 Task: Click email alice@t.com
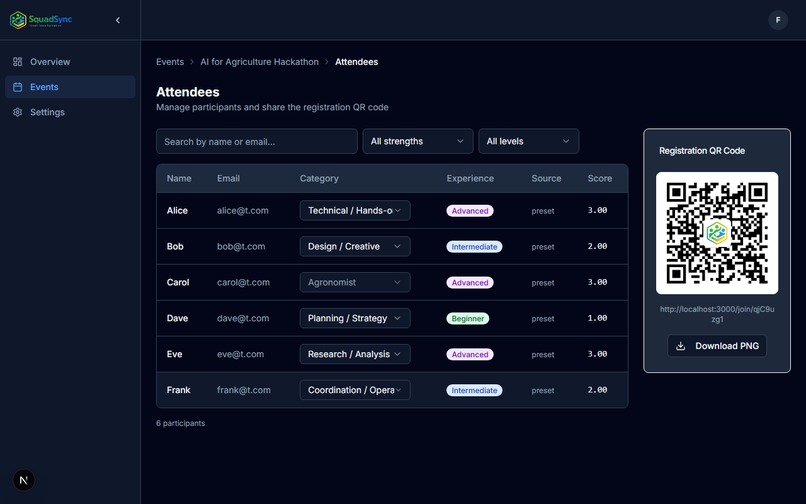[x=243, y=210]
